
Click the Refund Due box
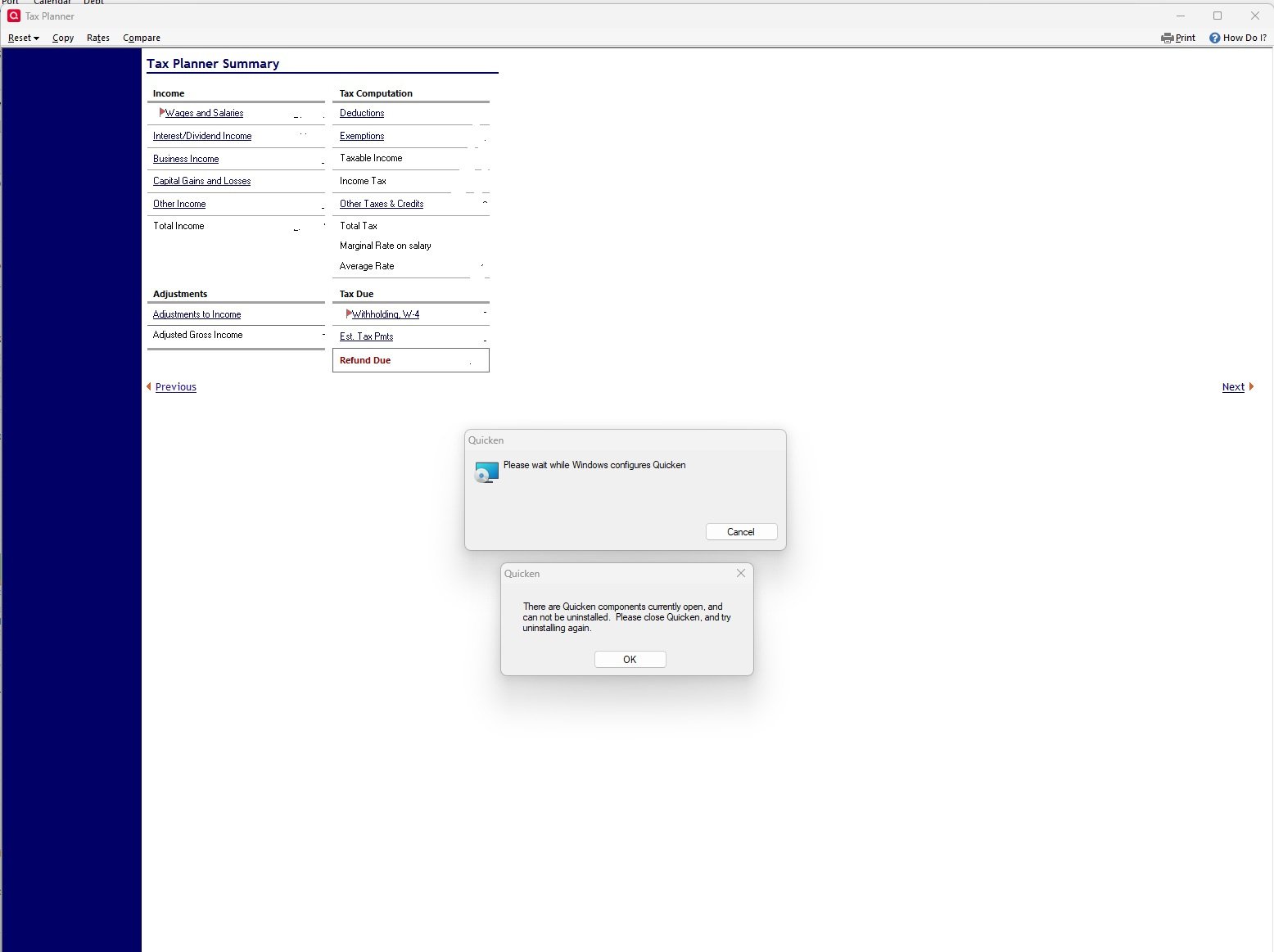[411, 360]
